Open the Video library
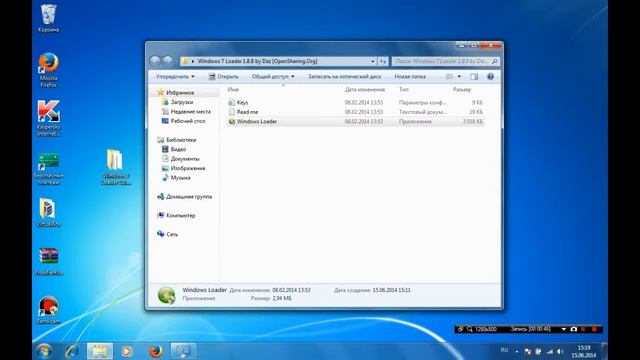 point(178,149)
